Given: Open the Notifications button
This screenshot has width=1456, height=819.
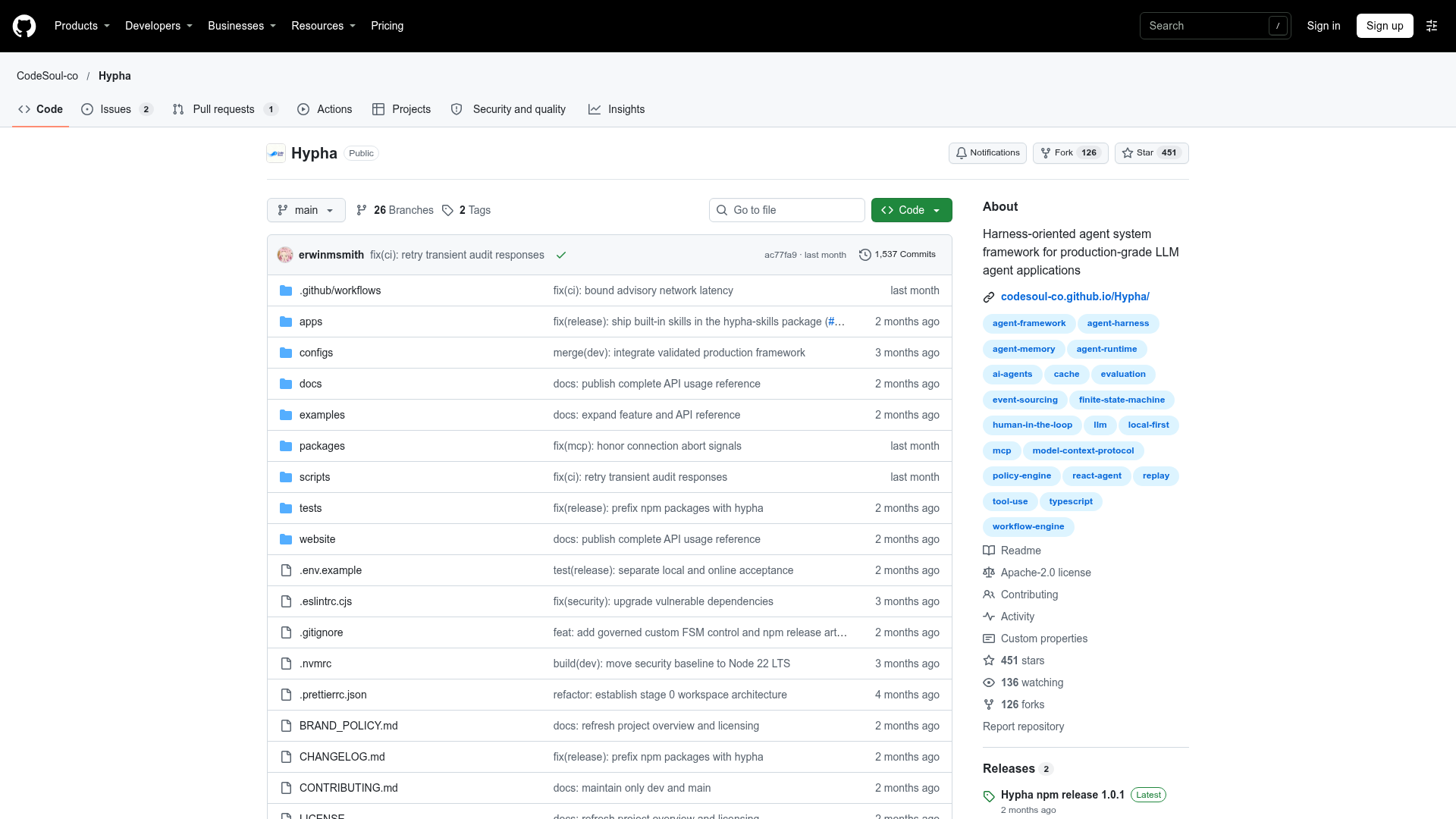Looking at the screenshot, I should (x=987, y=153).
